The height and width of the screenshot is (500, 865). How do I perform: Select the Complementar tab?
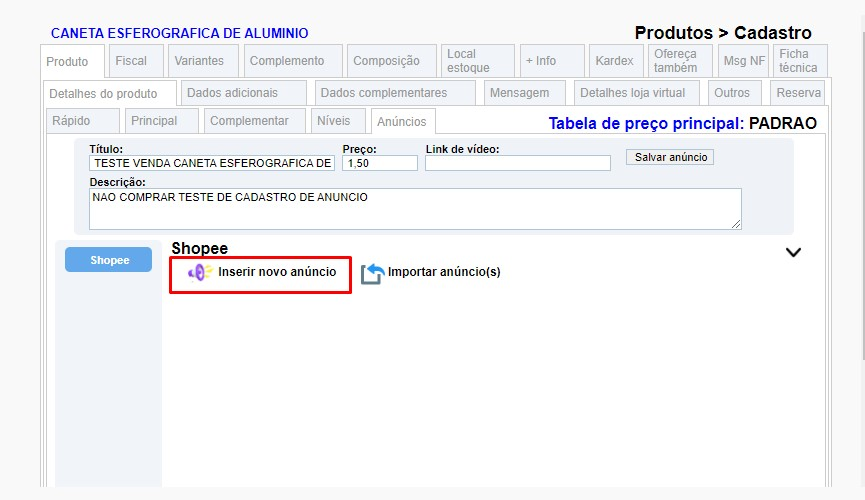coord(254,121)
